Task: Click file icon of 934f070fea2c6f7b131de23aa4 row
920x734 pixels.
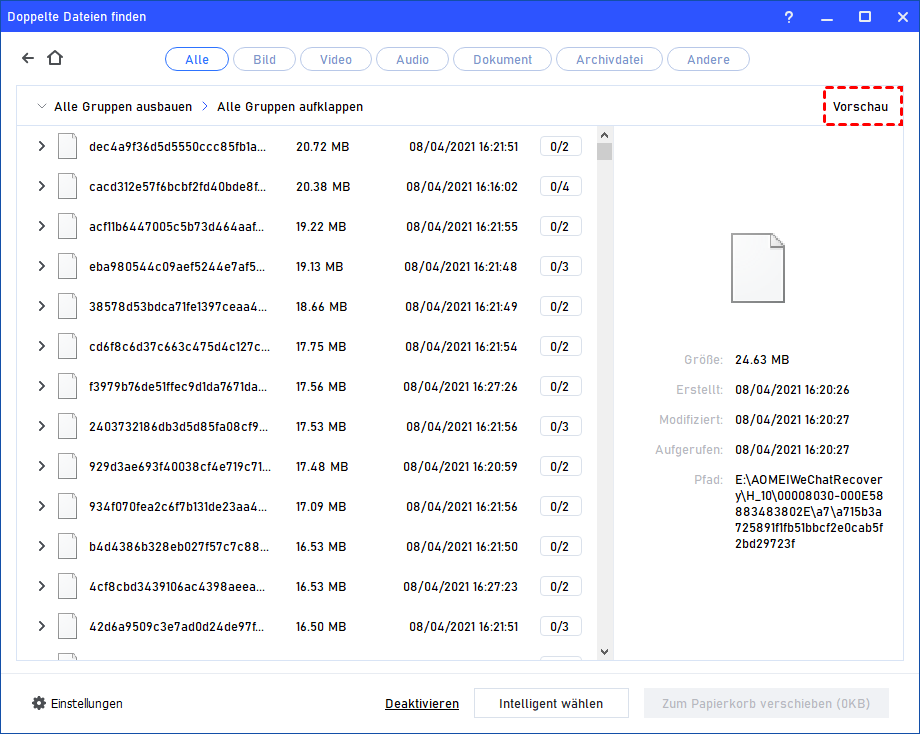Action: coord(67,506)
